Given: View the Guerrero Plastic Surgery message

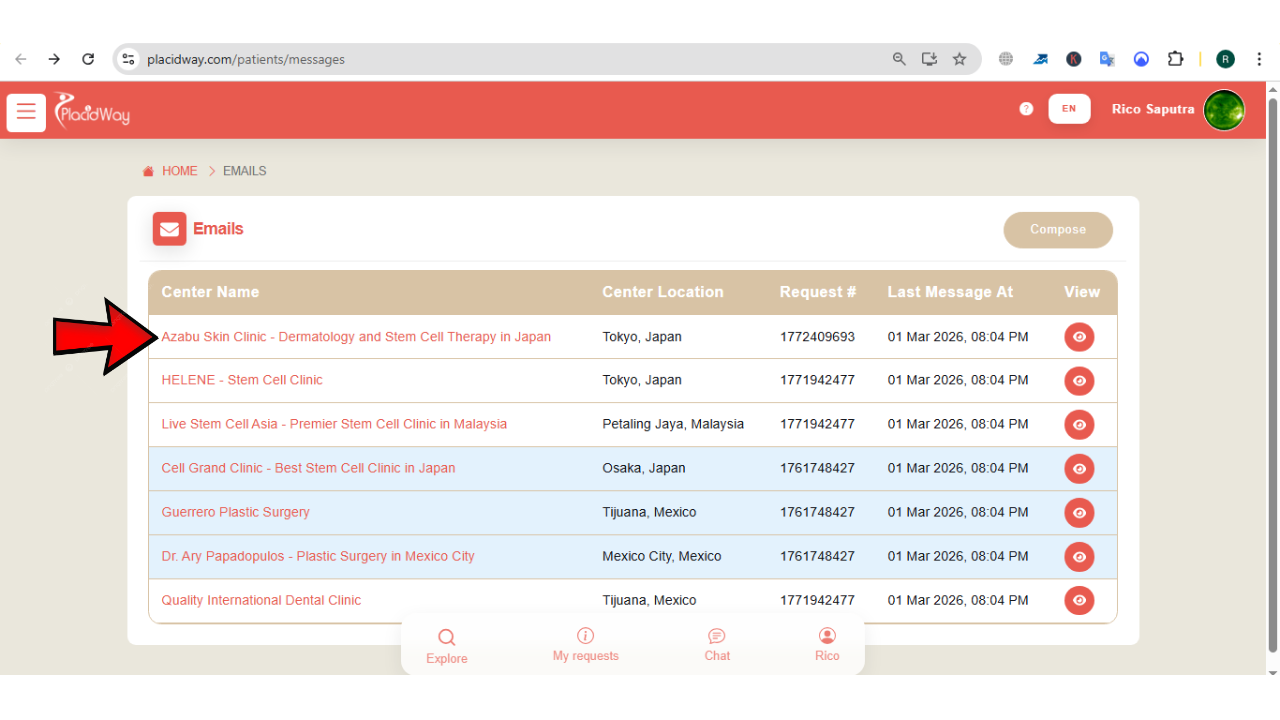Looking at the screenshot, I should pyautogui.click(x=1079, y=513).
